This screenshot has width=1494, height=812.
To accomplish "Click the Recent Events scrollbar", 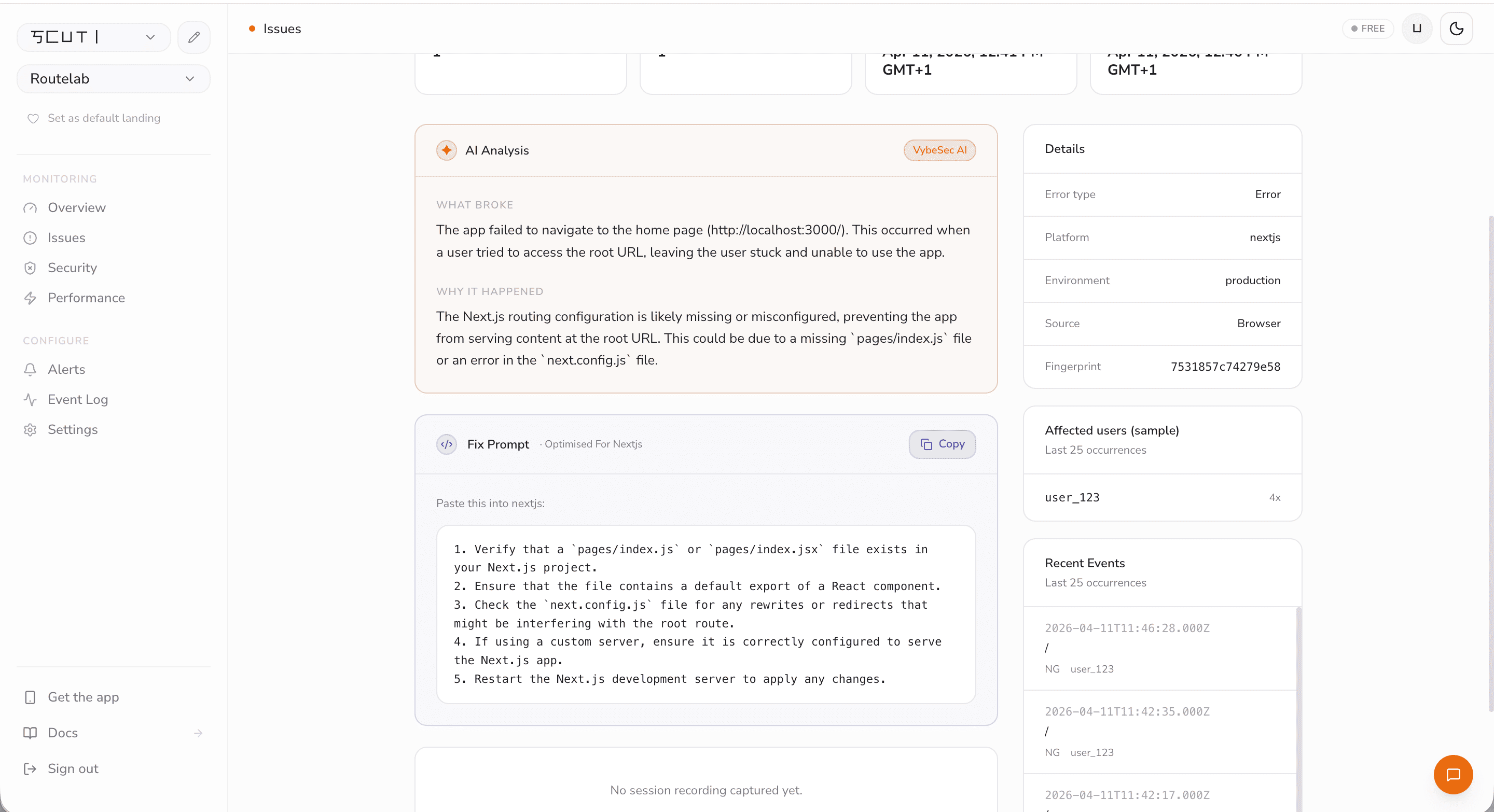I will tap(1298, 709).
